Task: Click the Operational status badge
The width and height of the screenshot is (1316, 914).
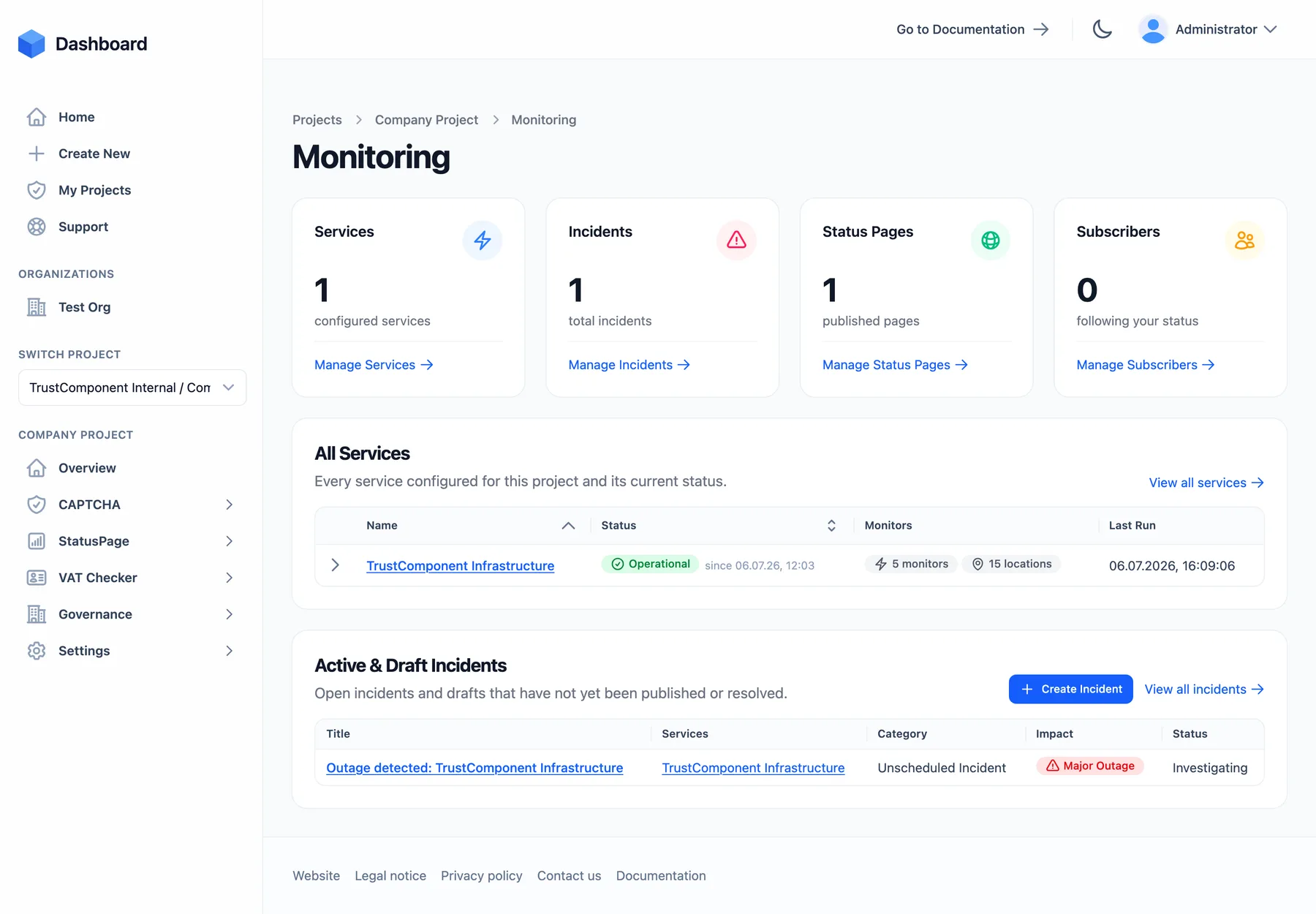Action: pyautogui.click(x=649, y=564)
